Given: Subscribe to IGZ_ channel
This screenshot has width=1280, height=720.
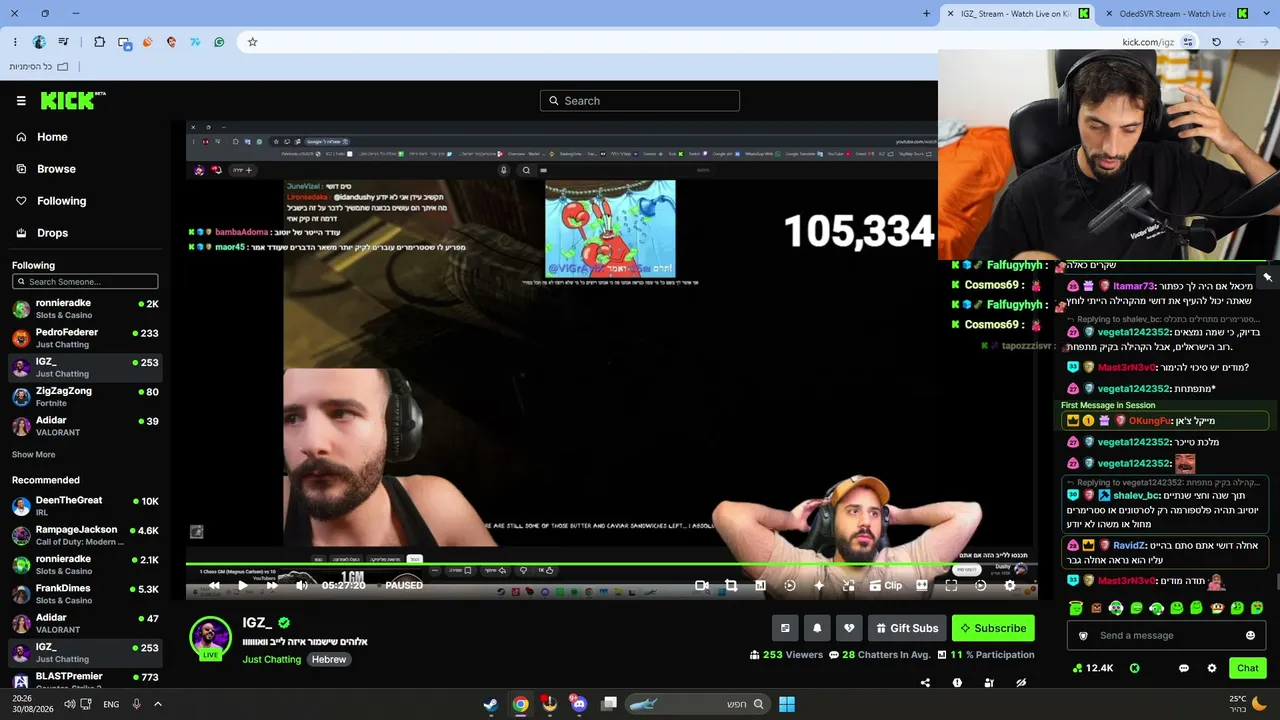Looking at the screenshot, I should [993, 628].
